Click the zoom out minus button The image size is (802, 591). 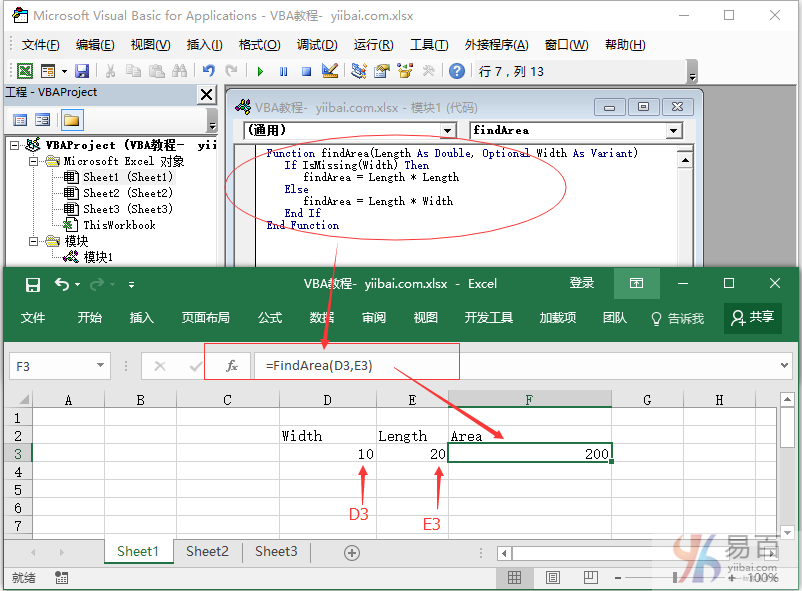pos(618,578)
